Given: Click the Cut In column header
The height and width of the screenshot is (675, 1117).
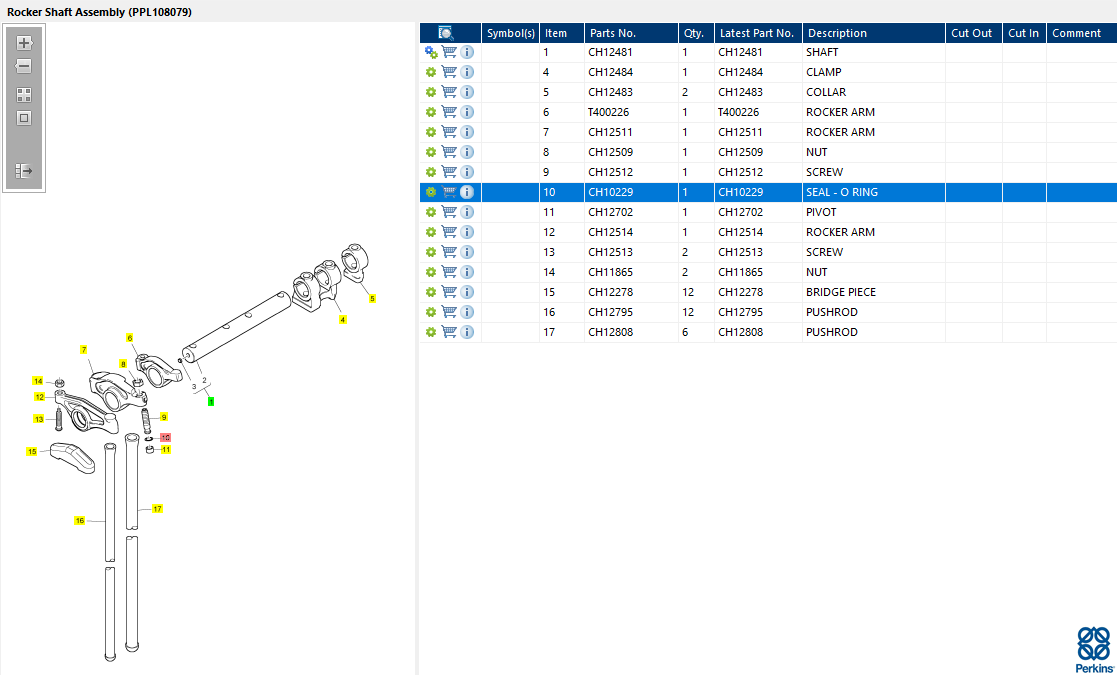Looking at the screenshot, I should 1024,33.
